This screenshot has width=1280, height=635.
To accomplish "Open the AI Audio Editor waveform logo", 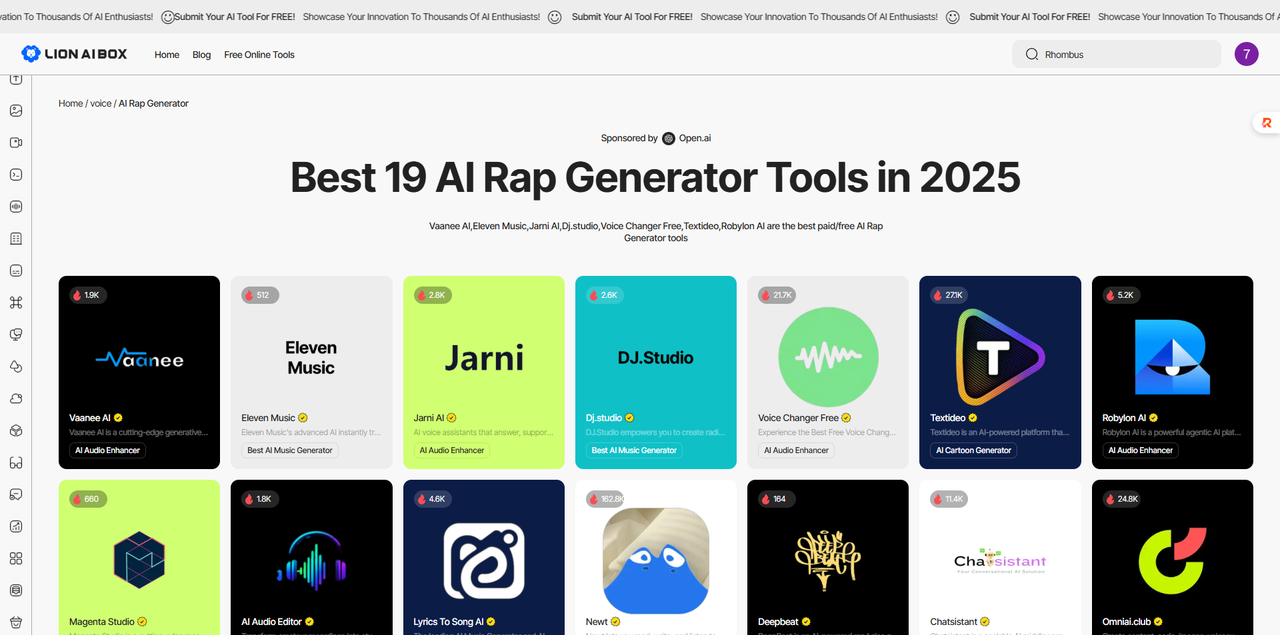I will coord(311,560).
